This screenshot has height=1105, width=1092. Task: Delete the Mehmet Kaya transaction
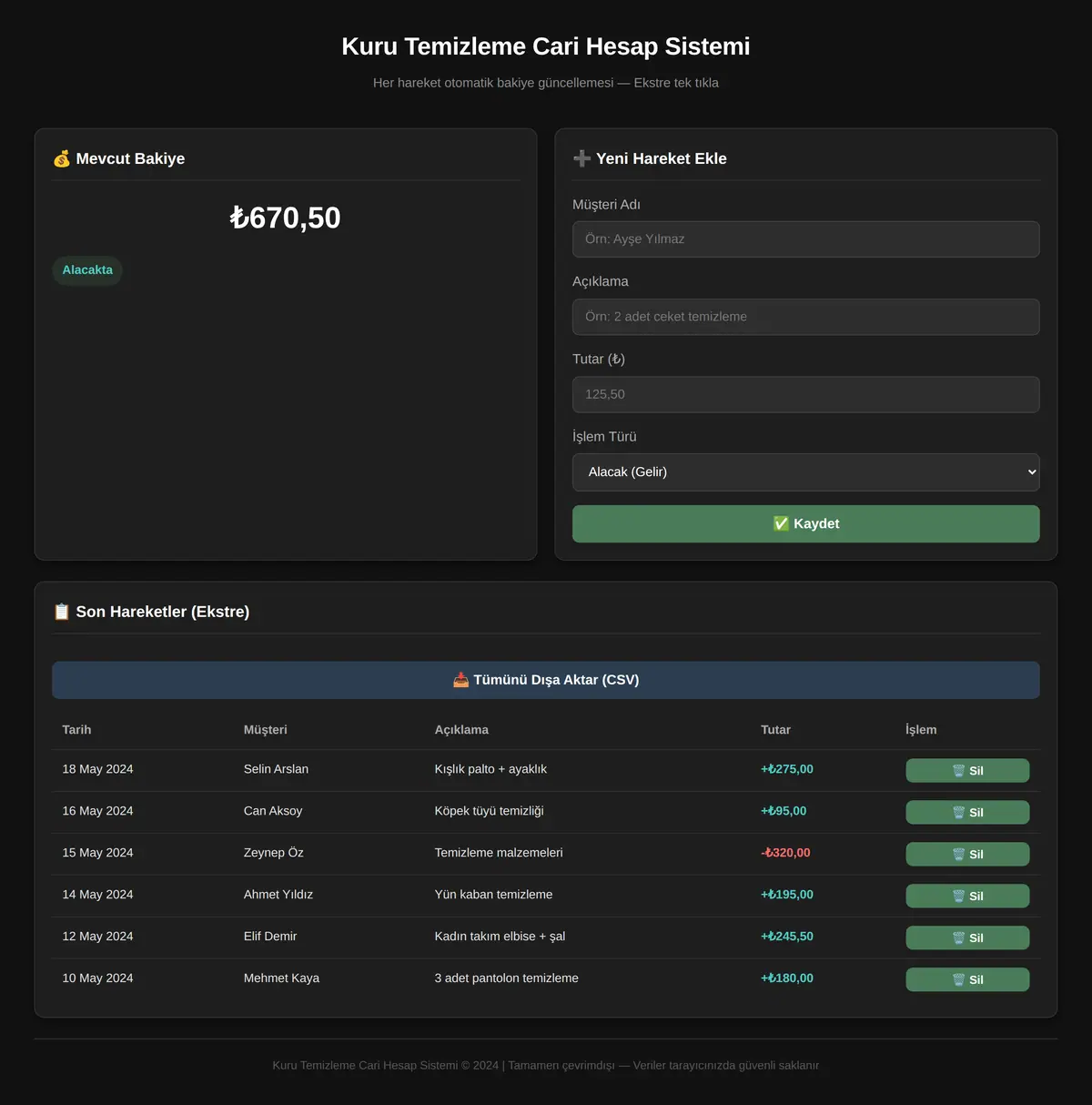(967, 979)
